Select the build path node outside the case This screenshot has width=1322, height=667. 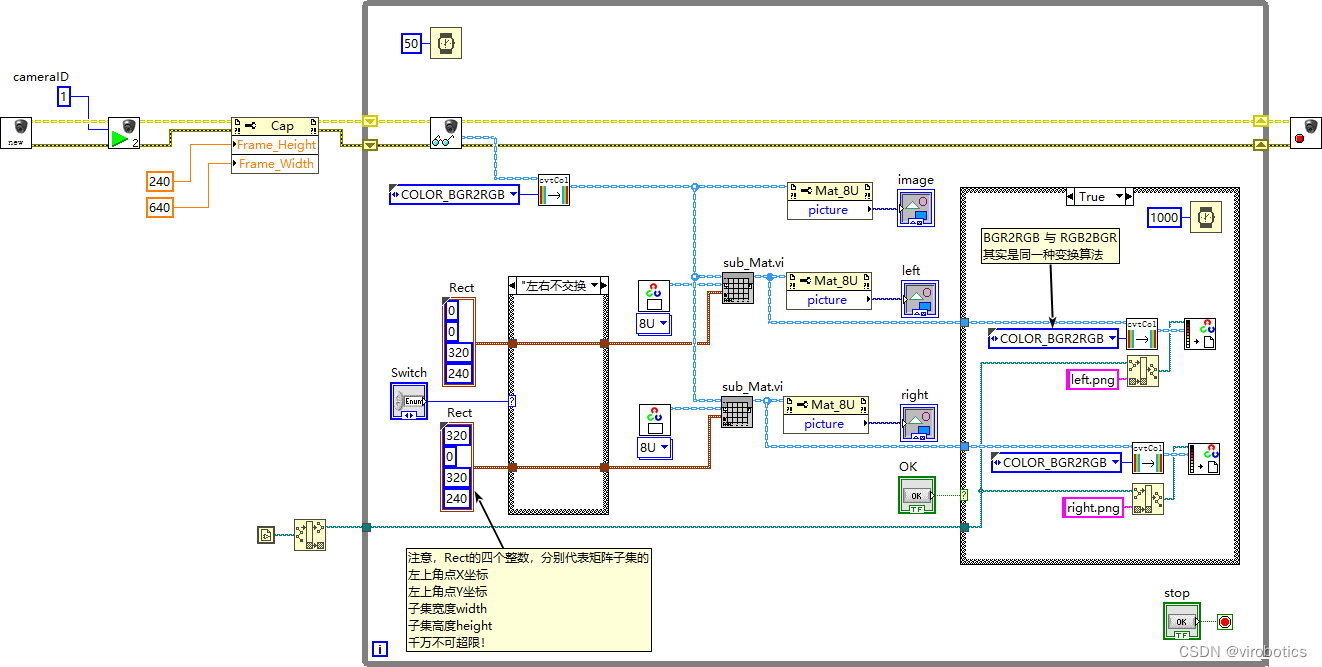click(x=310, y=535)
